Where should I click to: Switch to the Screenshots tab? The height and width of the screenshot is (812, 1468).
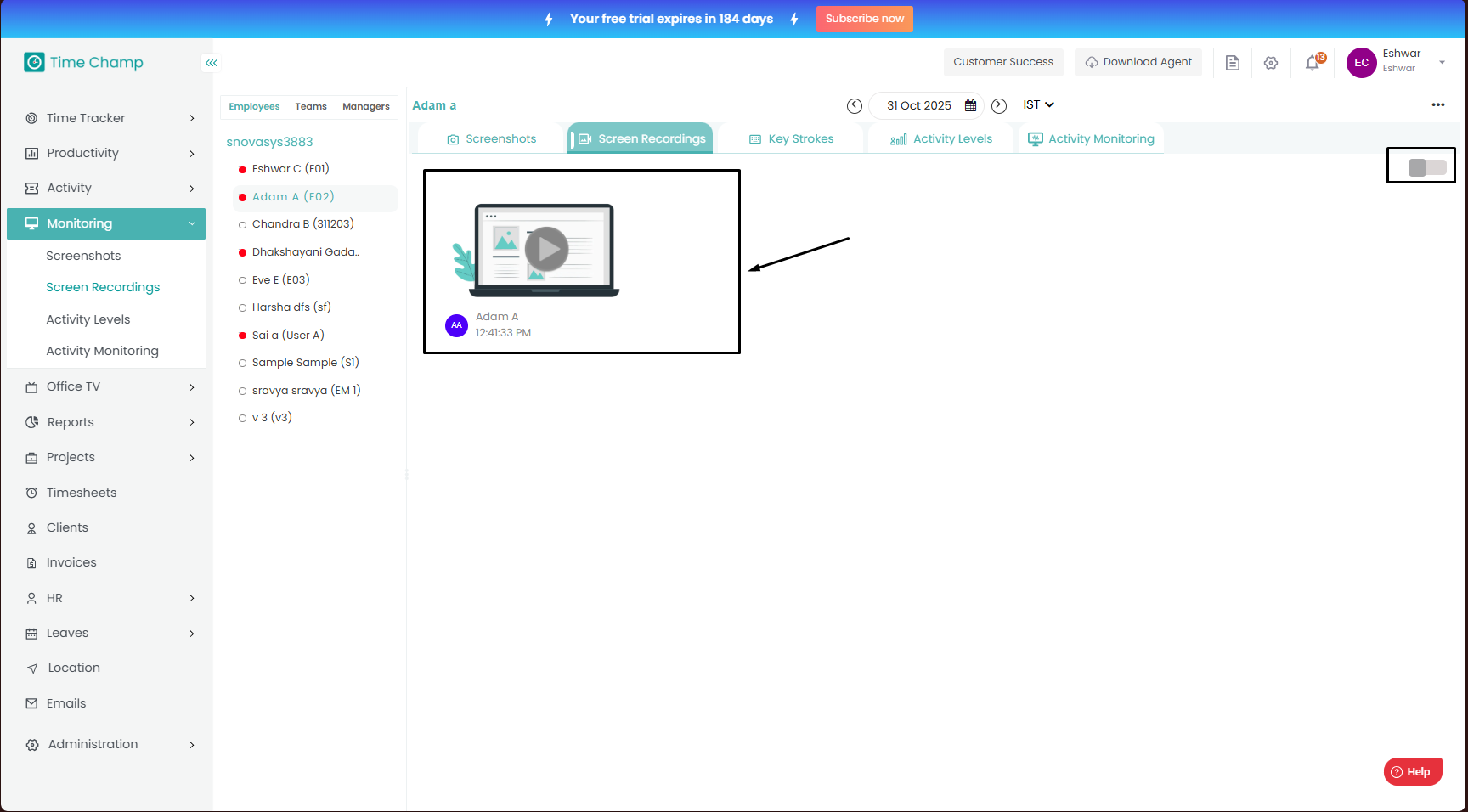pos(492,138)
